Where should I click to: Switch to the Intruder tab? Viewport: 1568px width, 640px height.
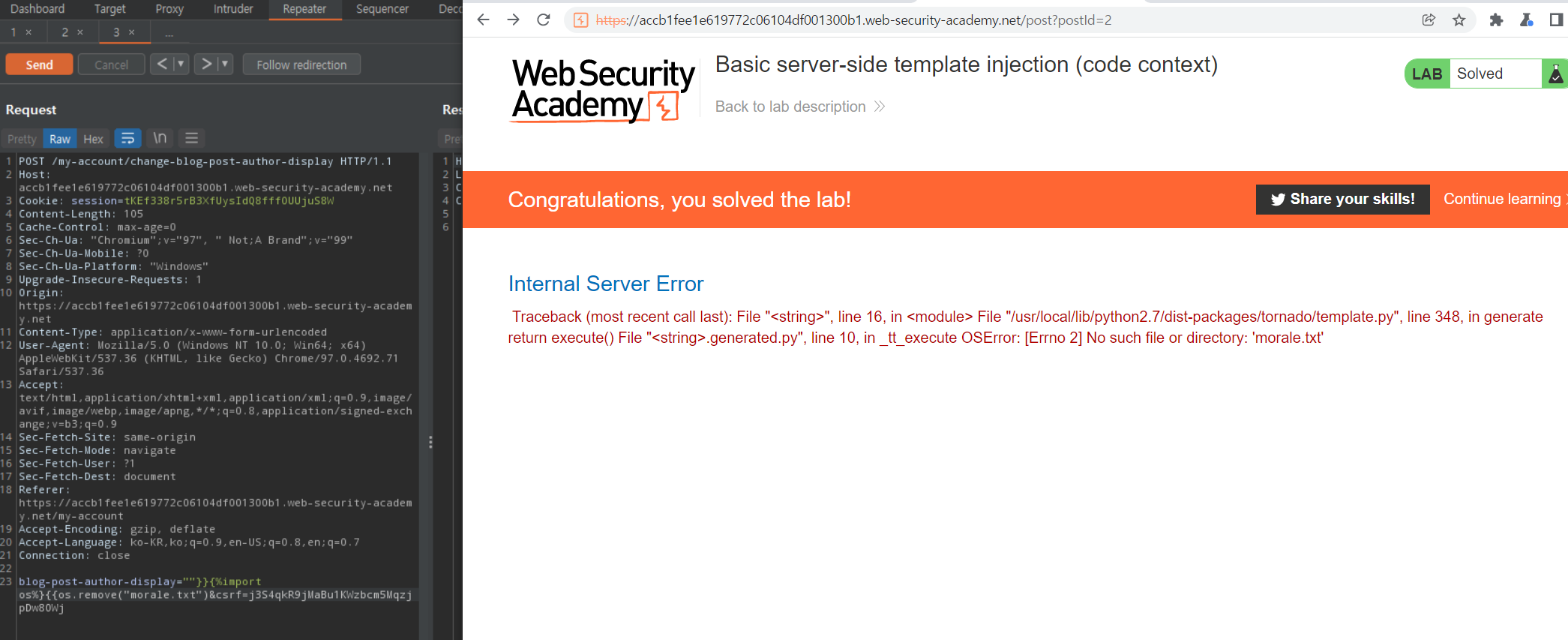(233, 9)
